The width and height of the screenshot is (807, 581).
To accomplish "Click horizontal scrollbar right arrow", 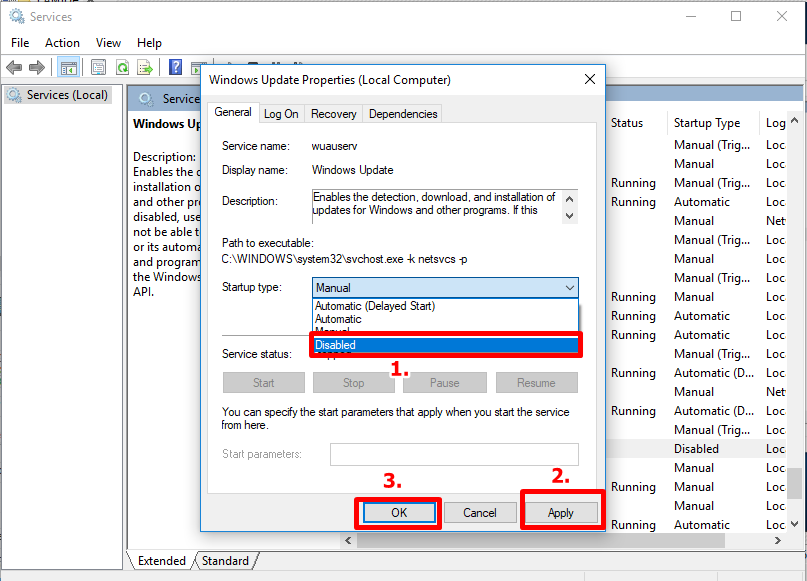I will (x=778, y=540).
